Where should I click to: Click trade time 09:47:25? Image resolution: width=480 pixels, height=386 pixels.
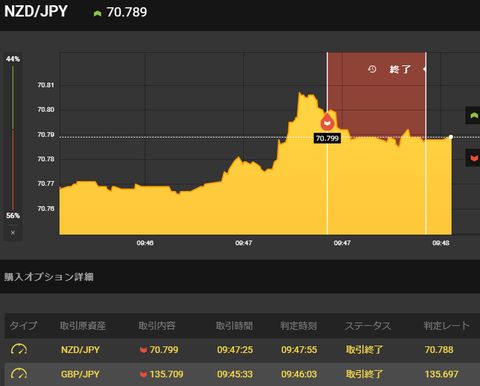pyautogui.click(x=235, y=350)
